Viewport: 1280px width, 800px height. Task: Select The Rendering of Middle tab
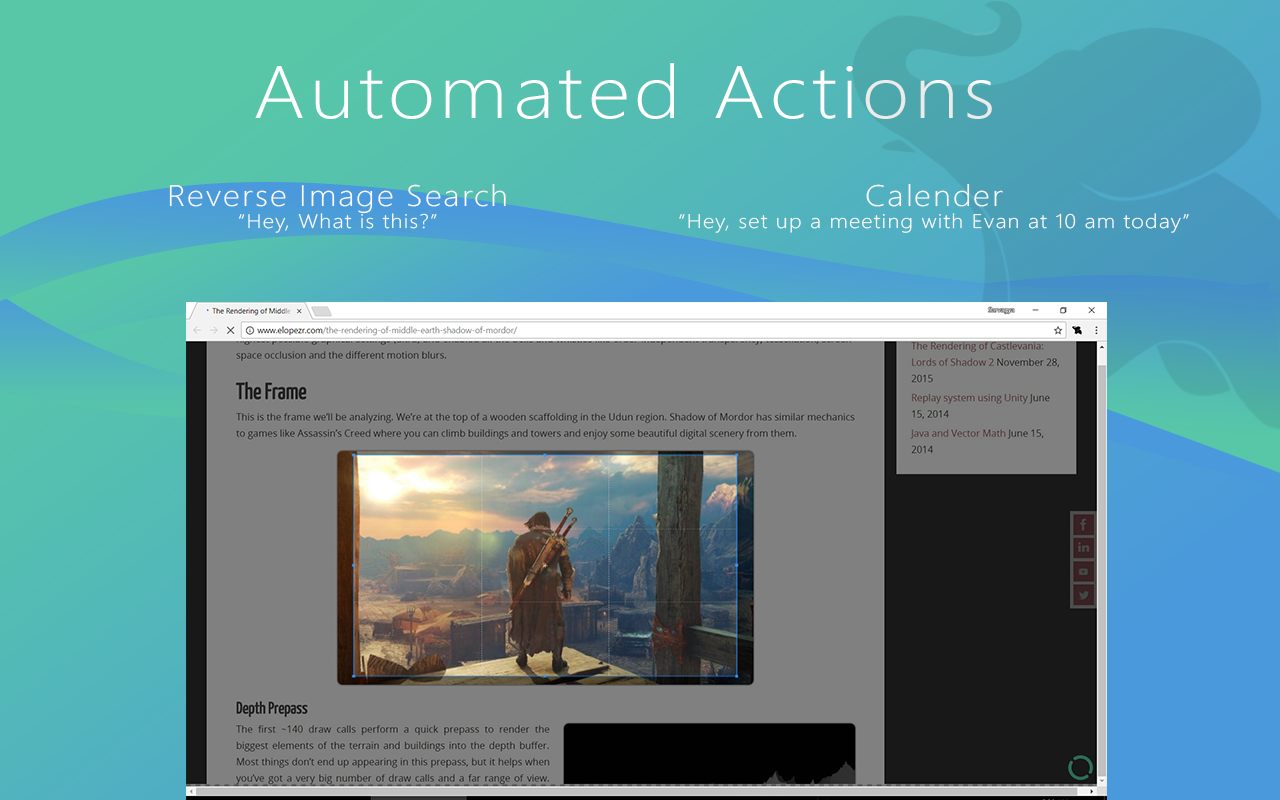click(x=248, y=311)
